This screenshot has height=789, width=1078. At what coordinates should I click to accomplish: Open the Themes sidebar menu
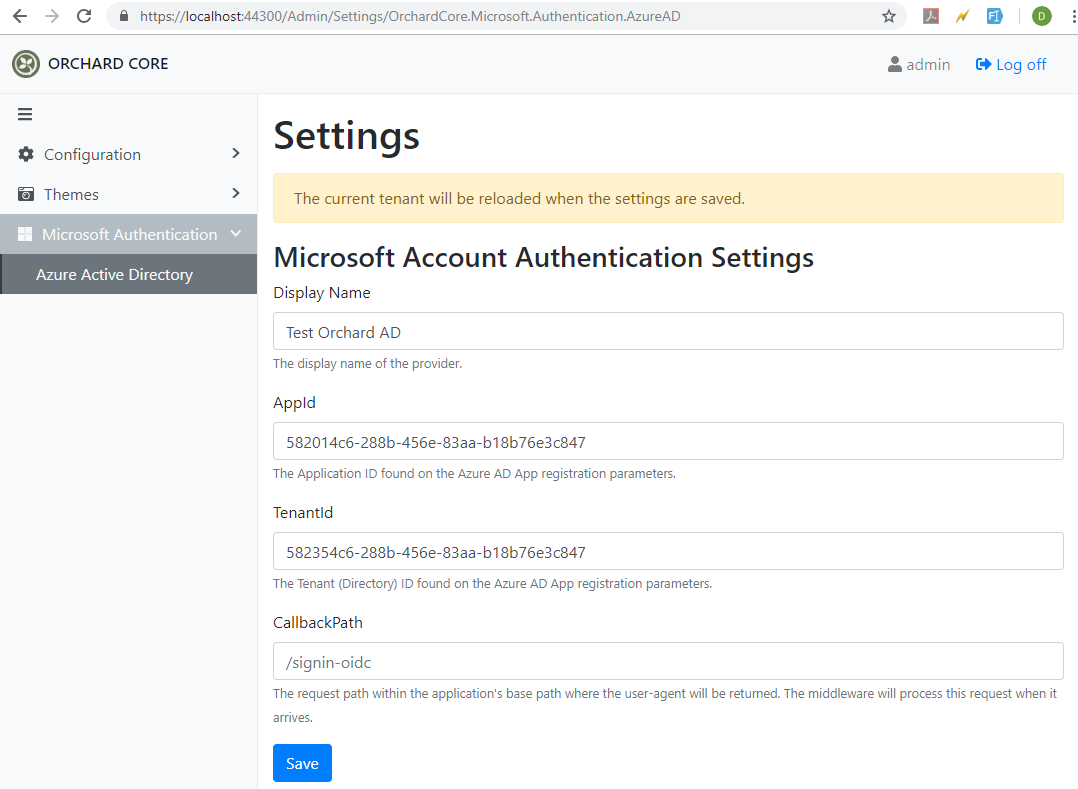129,194
